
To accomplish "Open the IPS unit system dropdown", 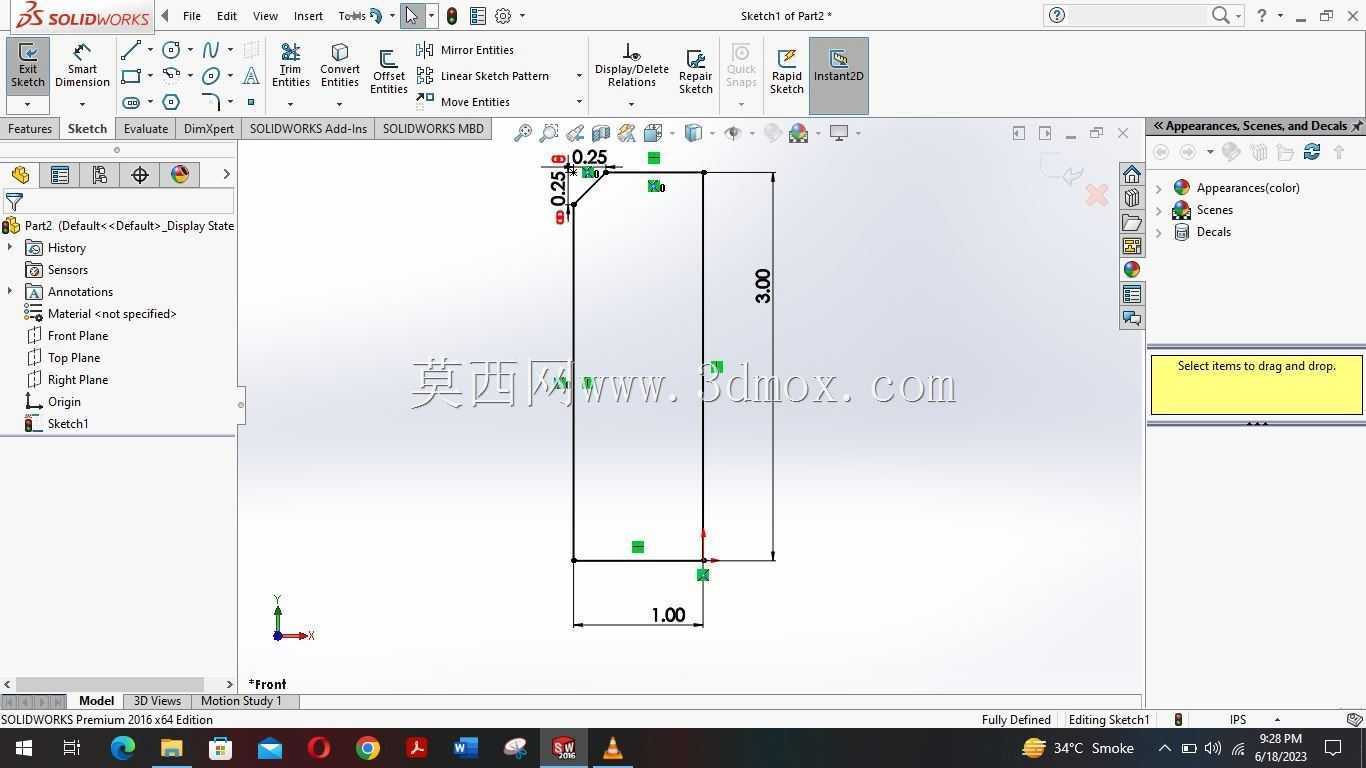I will tap(1277, 720).
